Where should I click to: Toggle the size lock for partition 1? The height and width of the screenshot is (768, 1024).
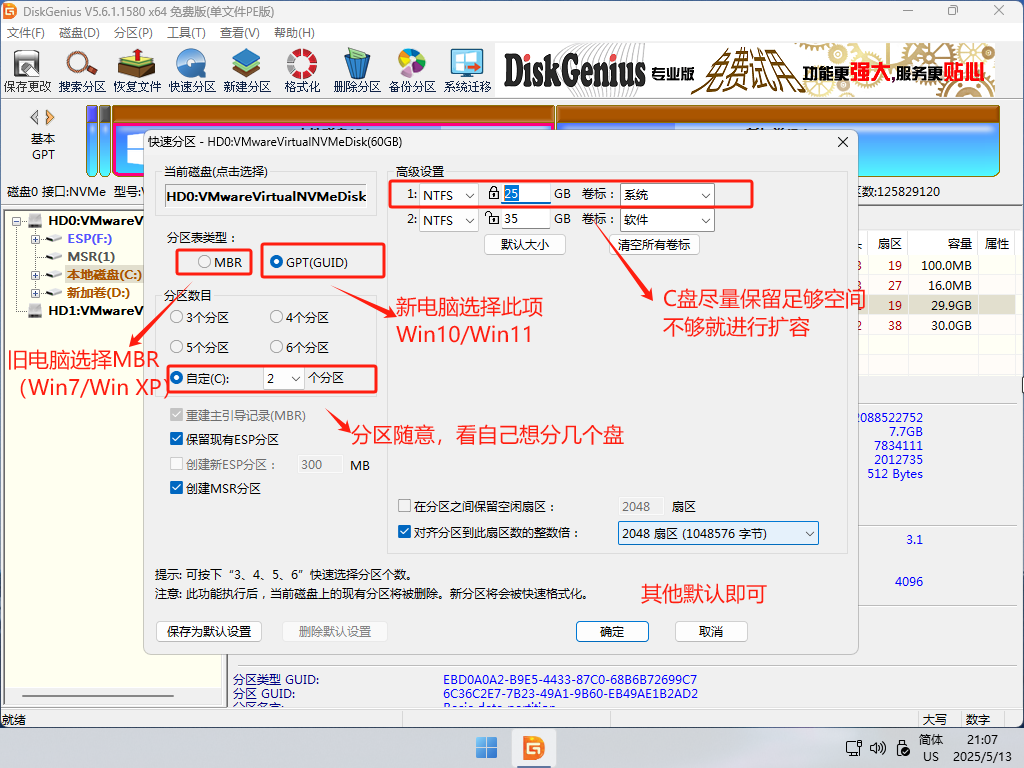[494, 193]
